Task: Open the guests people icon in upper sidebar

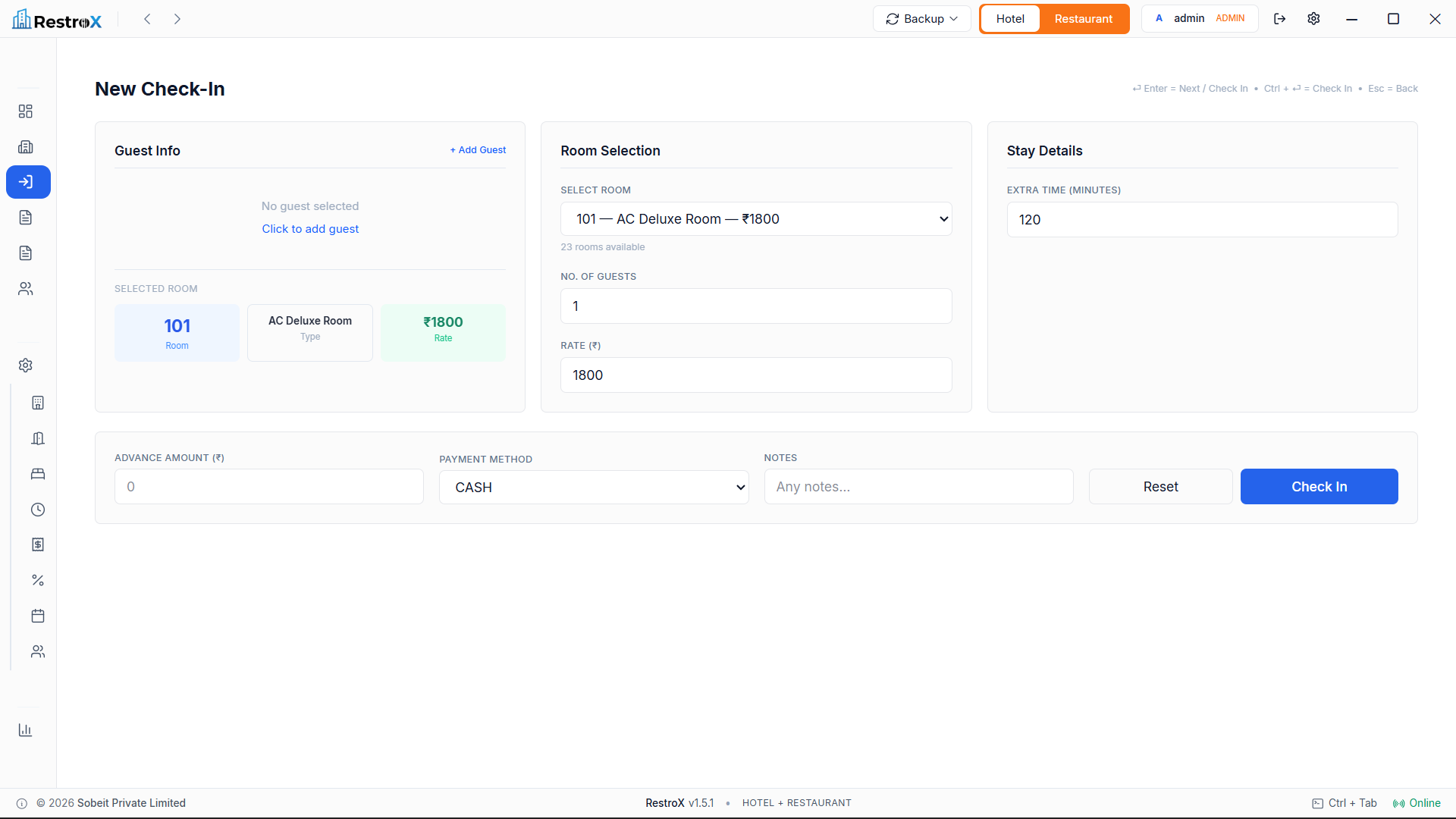Action: [x=26, y=289]
